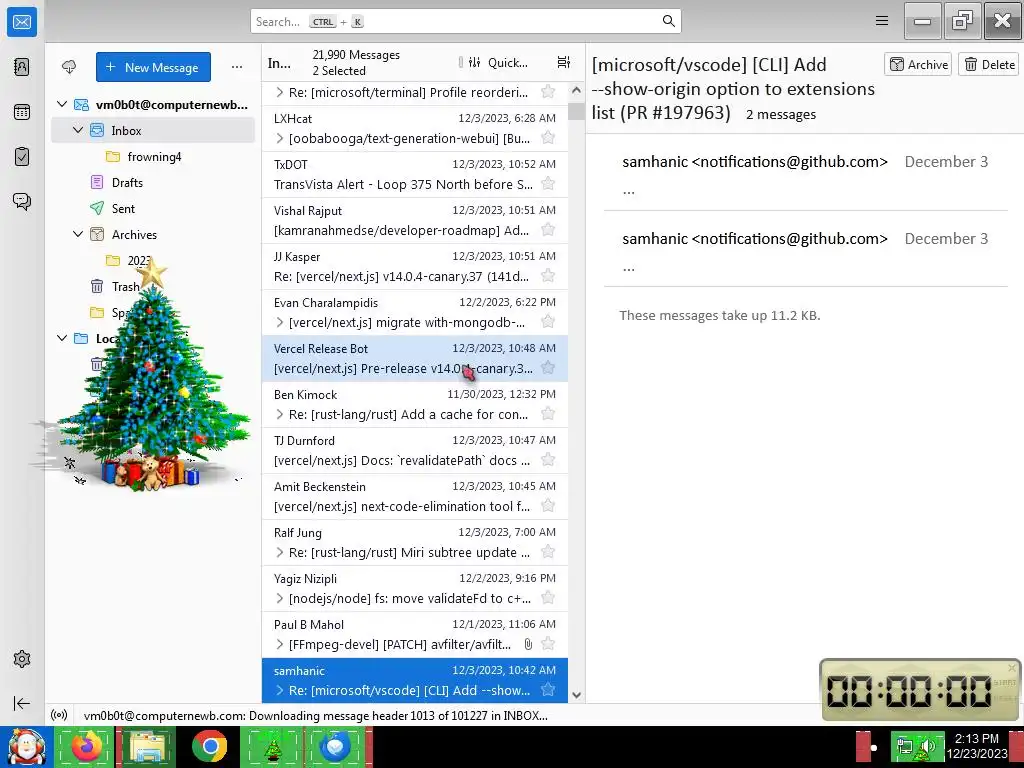Open the Calendar sidebar icon
1024x768 pixels.
(x=22, y=112)
